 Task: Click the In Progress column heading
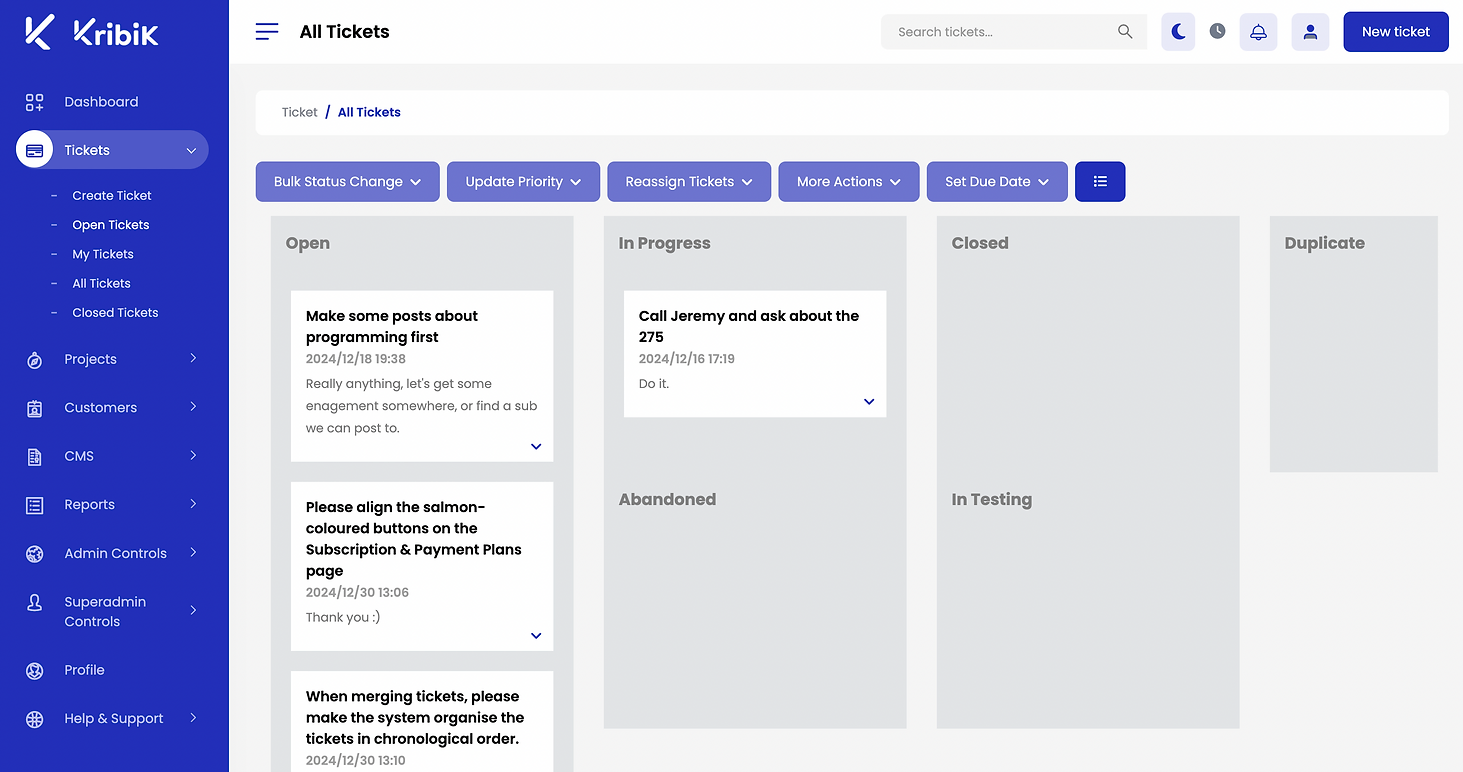665,243
